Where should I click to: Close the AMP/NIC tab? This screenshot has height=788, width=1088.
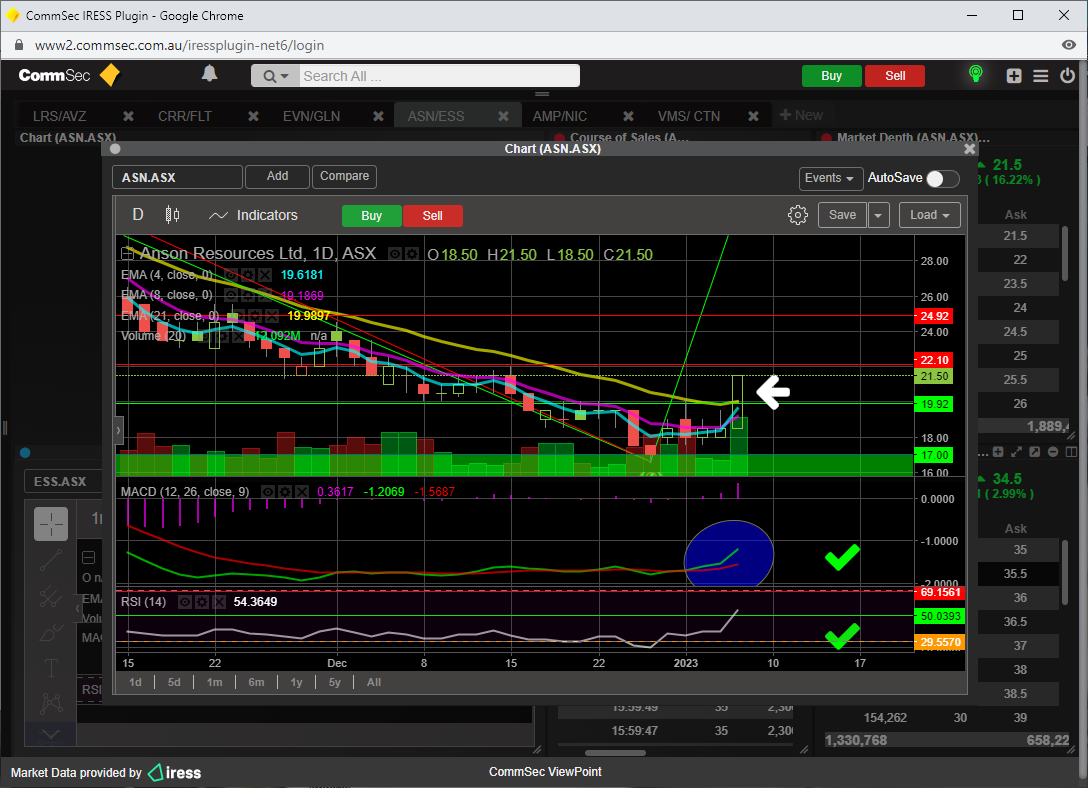pos(628,117)
